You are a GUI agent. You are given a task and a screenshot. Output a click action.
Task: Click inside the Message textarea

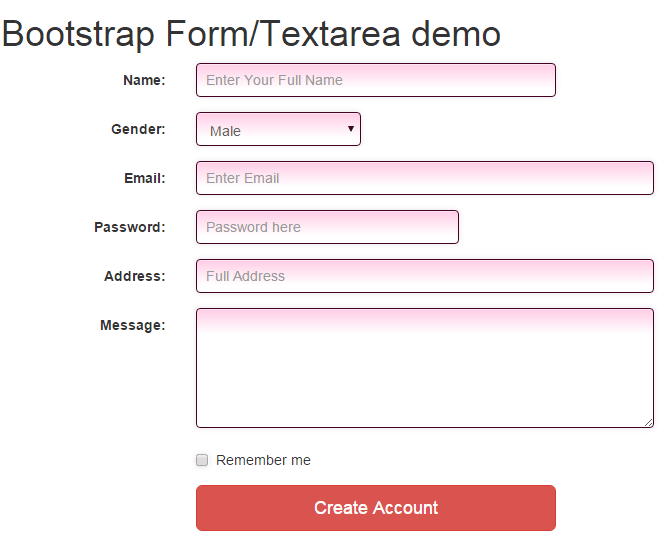click(425, 368)
